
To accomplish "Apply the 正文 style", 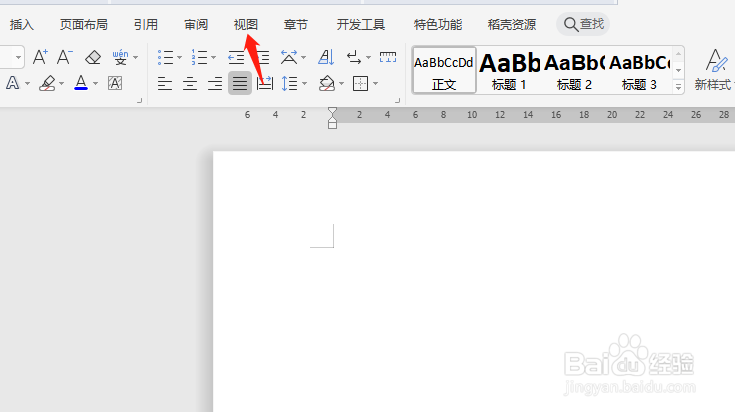I will (x=444, y=70).
